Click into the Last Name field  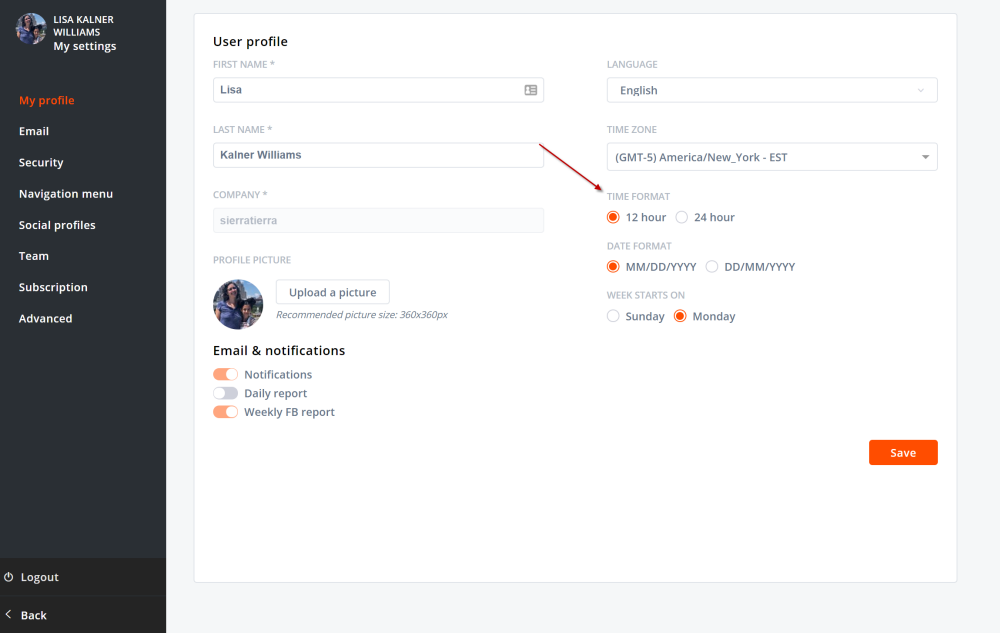(378, 155)
